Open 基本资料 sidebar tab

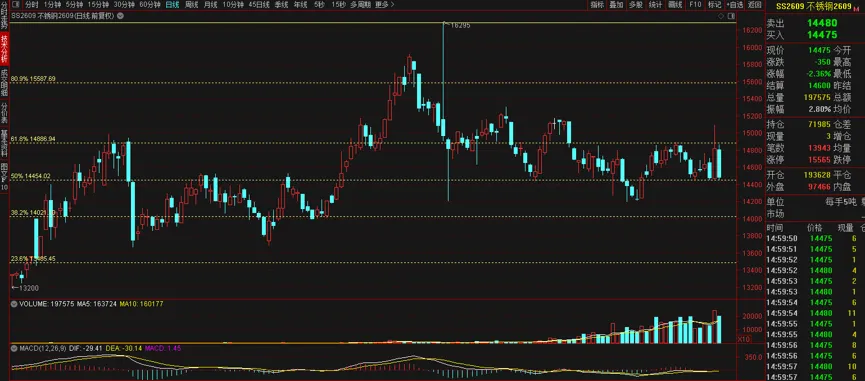pyautogui.click(x=4, y=142)
